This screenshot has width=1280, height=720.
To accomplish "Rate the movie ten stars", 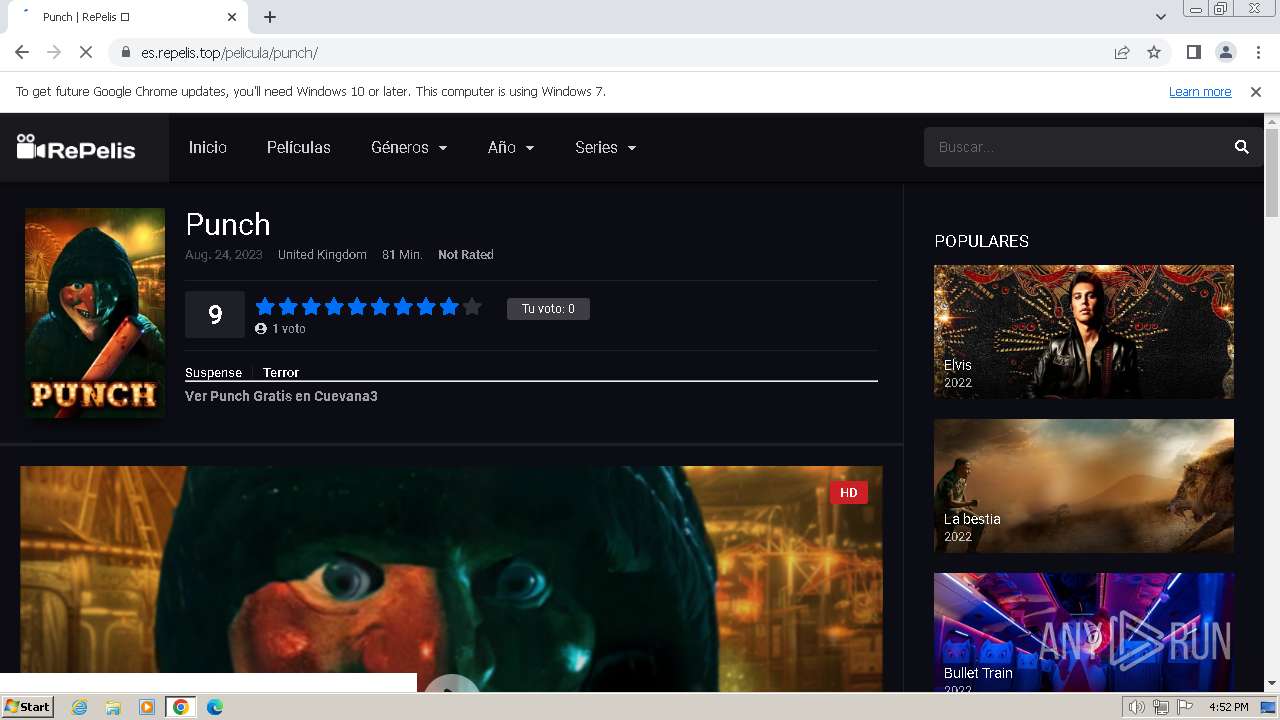I will tap(472, 307).
